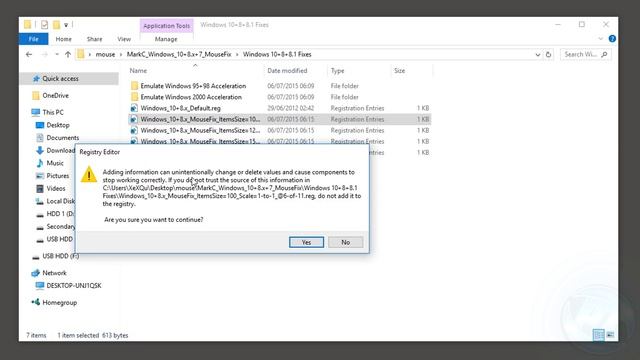Click the Music note icon
The height and width of the screenshot is (360, 640).
pyautogui.click(x=40, y=163)
